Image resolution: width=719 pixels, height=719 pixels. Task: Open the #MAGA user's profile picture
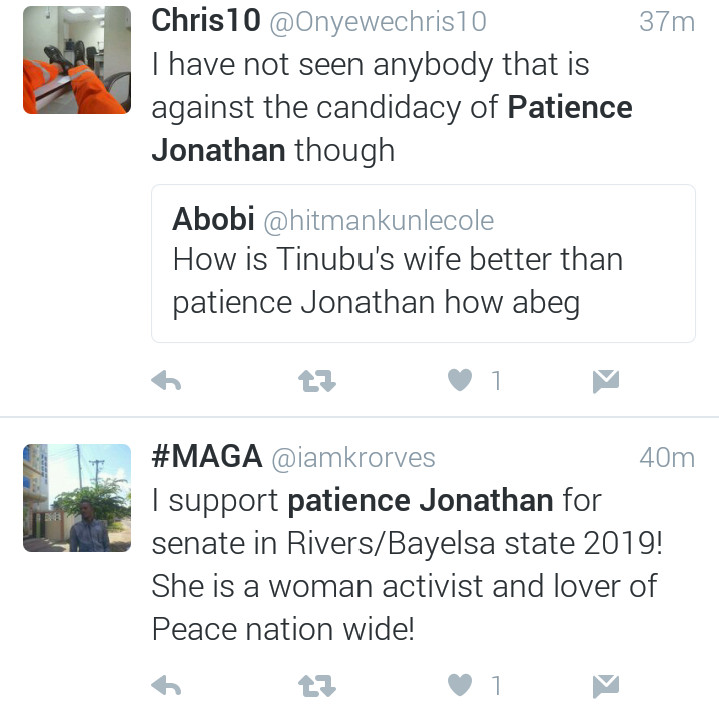tap(77, 498)
